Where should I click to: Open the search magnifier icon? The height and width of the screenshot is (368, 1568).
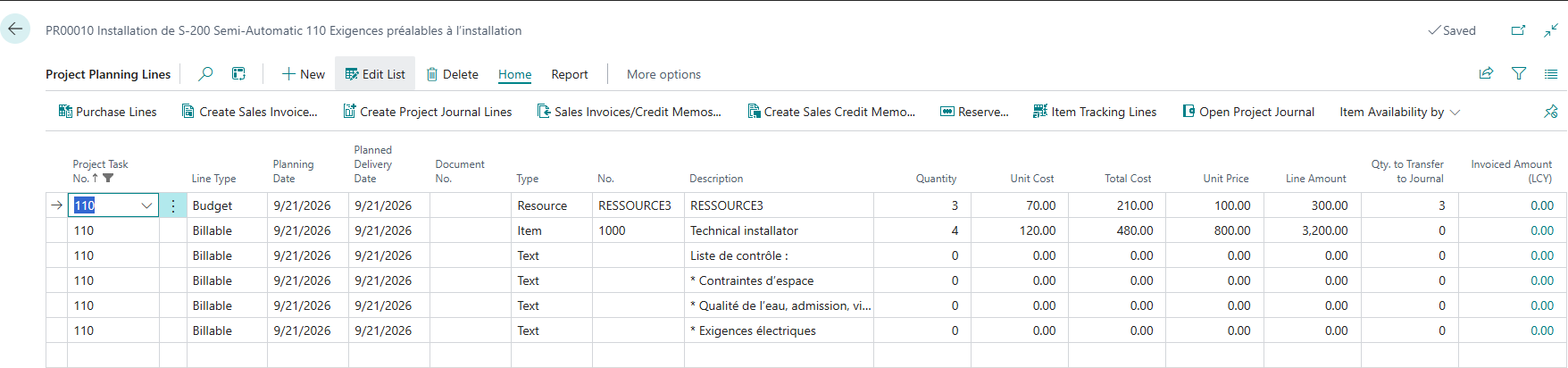tap(205, 74)
